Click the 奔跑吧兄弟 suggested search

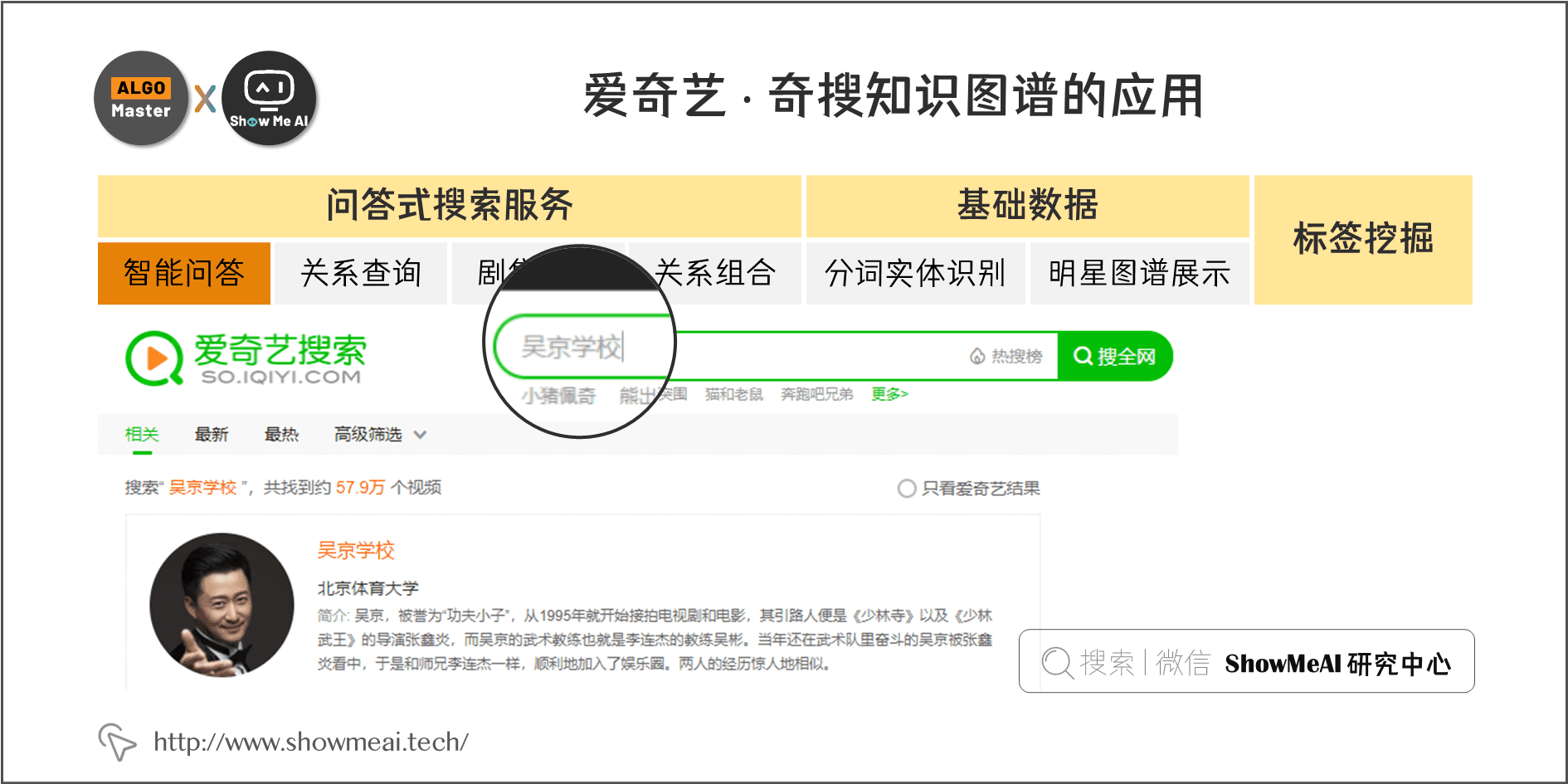coord(817,394)
